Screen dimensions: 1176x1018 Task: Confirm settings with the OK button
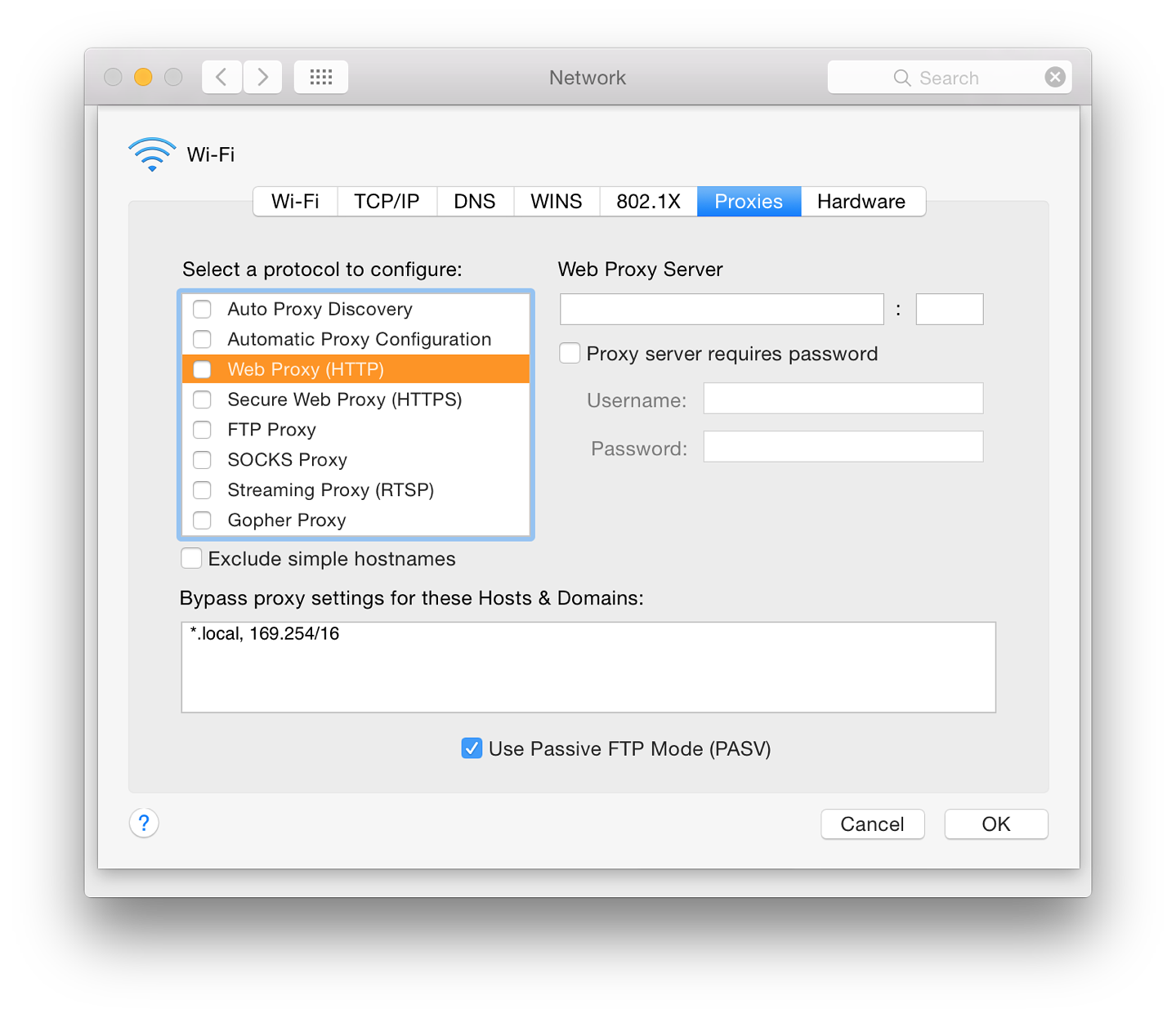996,824
